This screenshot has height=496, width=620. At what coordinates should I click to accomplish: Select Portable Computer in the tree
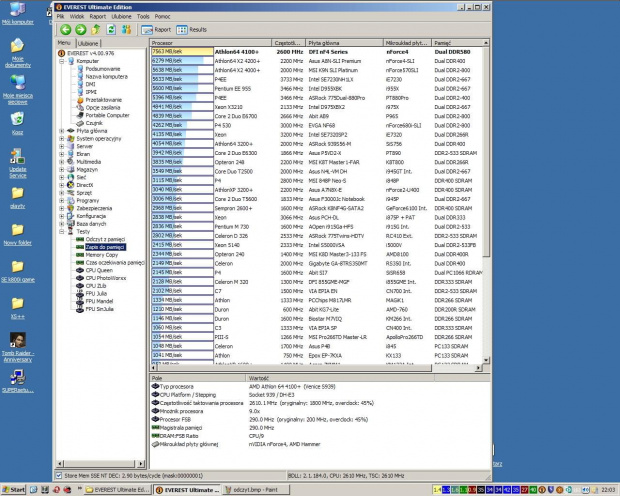point(108,115)
